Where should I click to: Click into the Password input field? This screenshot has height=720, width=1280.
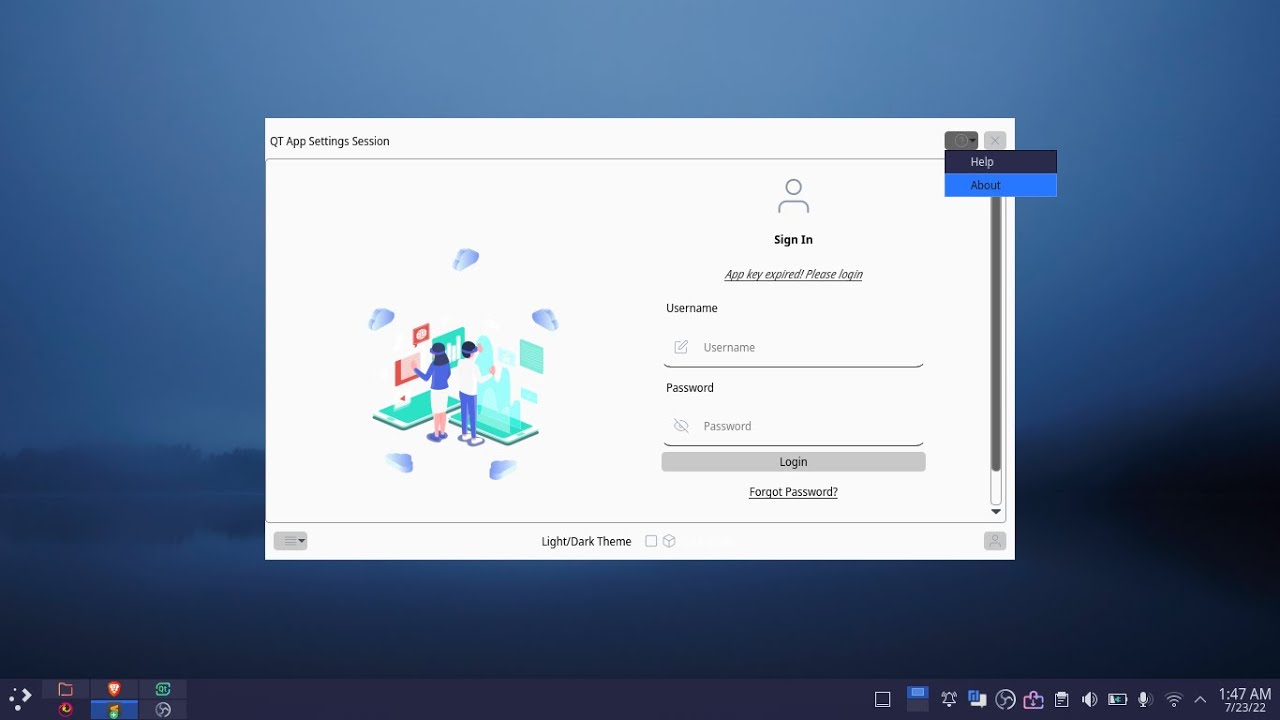(x=793, y=426)
